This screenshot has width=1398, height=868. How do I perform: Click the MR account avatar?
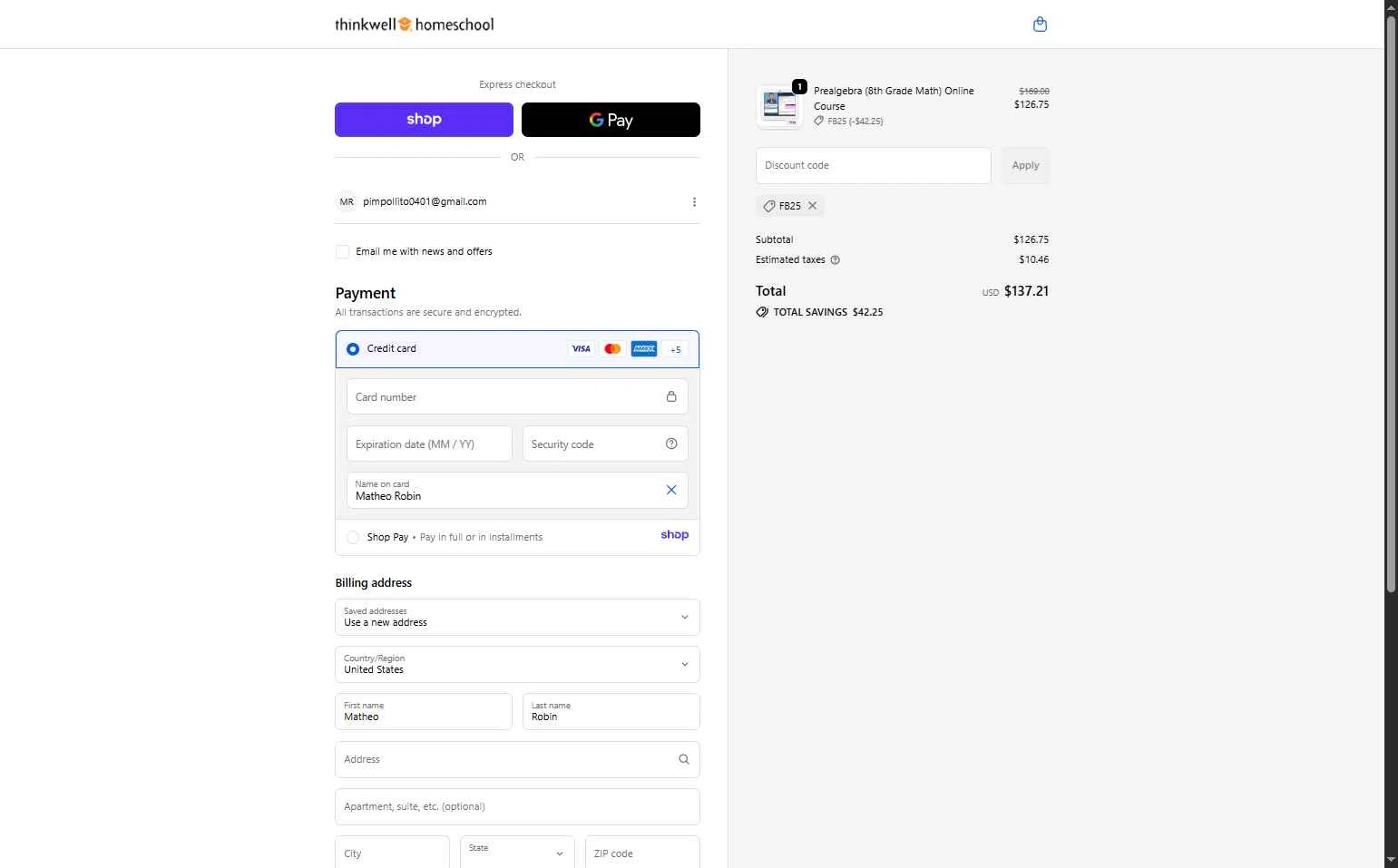point(347,202)
